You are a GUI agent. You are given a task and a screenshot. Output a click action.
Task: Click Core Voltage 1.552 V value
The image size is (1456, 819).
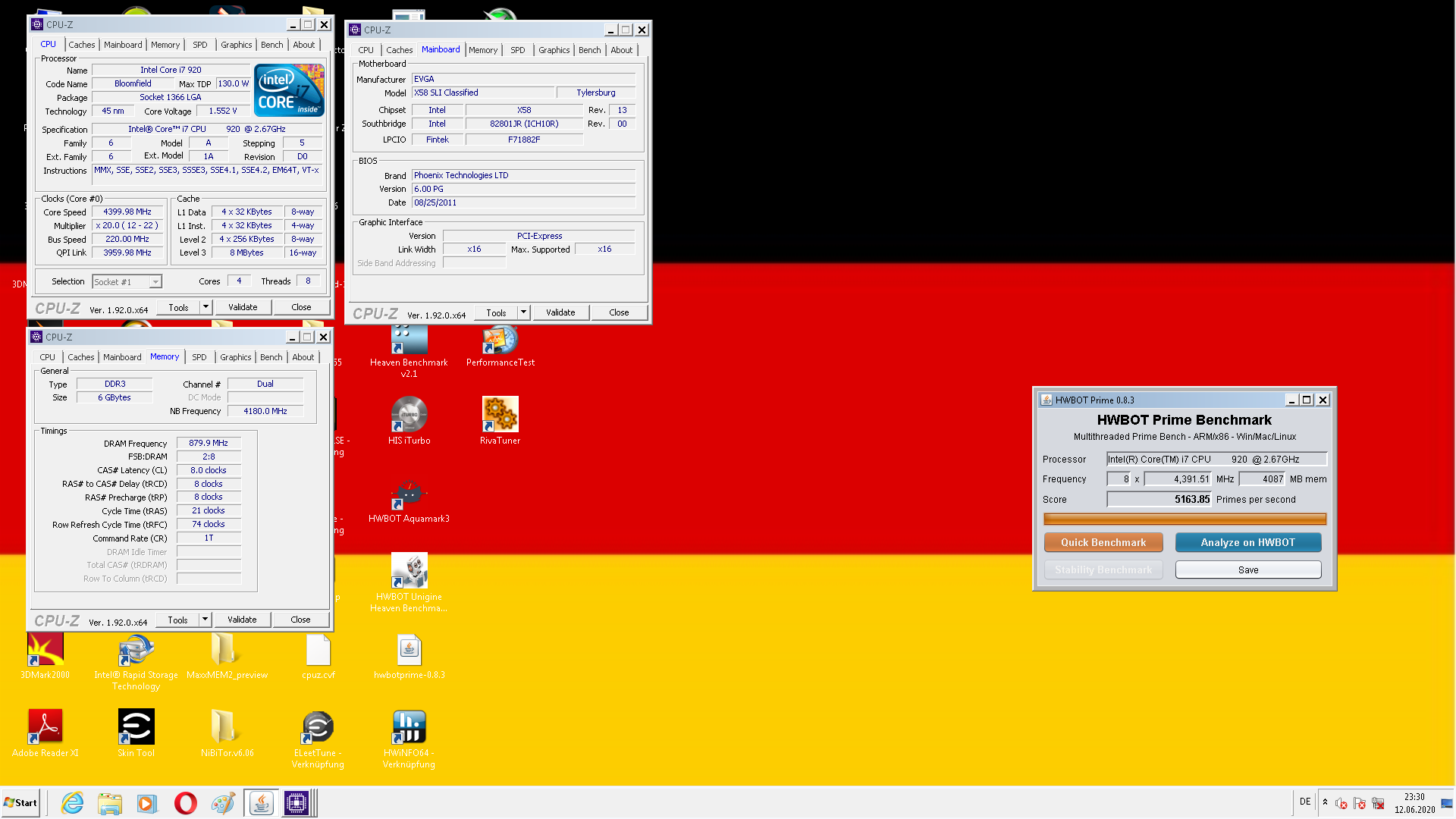(223, 111)
